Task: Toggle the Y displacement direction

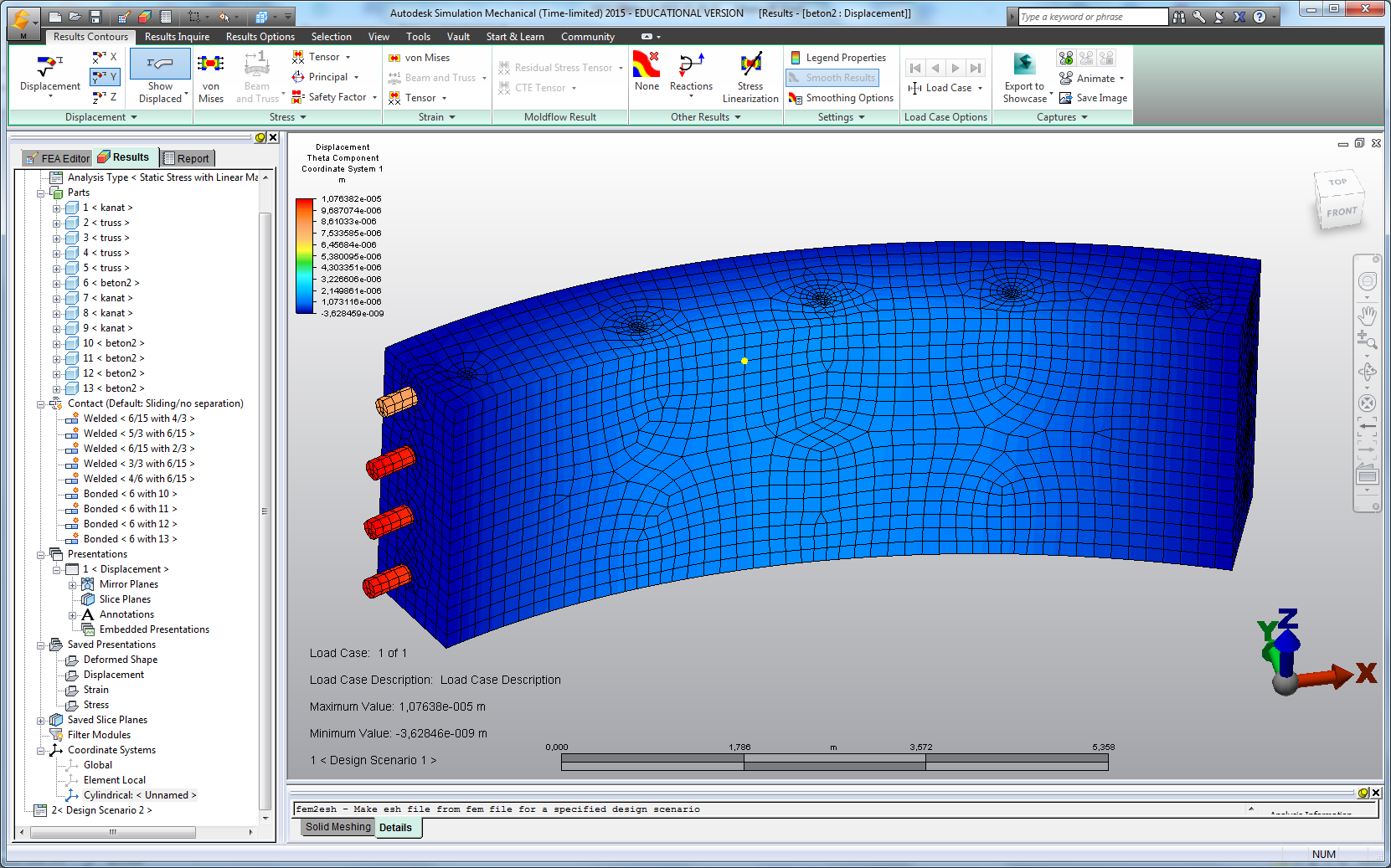Action: [x=106, y=77]
